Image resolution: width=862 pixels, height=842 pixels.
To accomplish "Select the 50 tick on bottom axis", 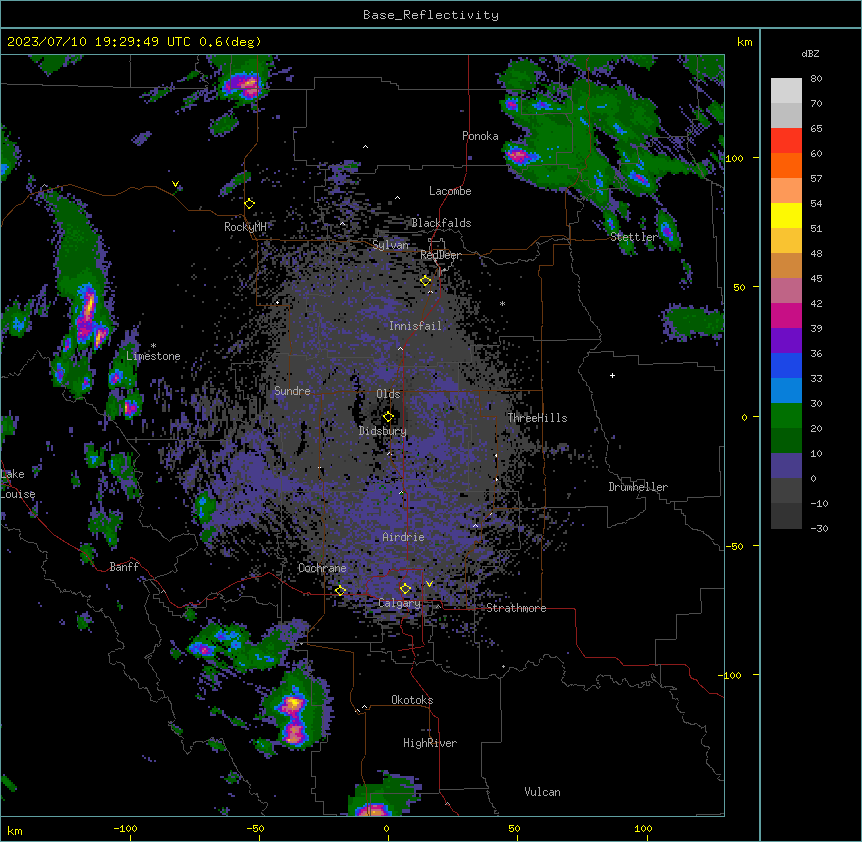I will (514, 829).
